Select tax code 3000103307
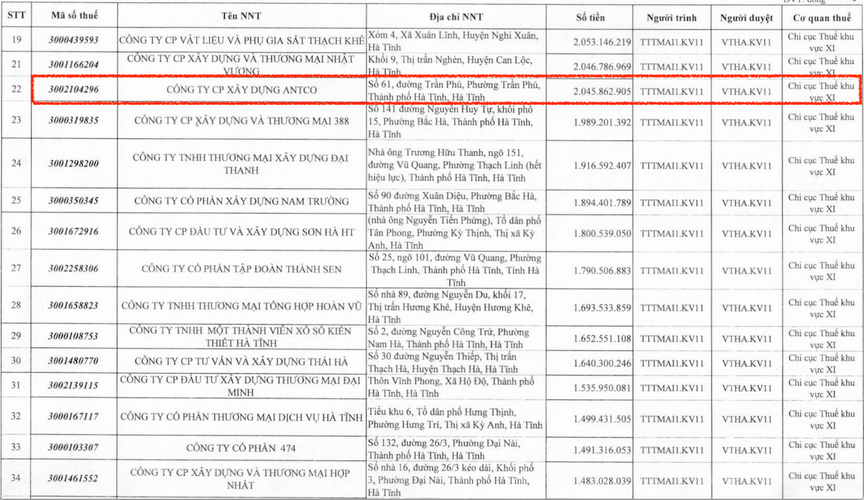The image size is (864, 500). tap(74, 447)
